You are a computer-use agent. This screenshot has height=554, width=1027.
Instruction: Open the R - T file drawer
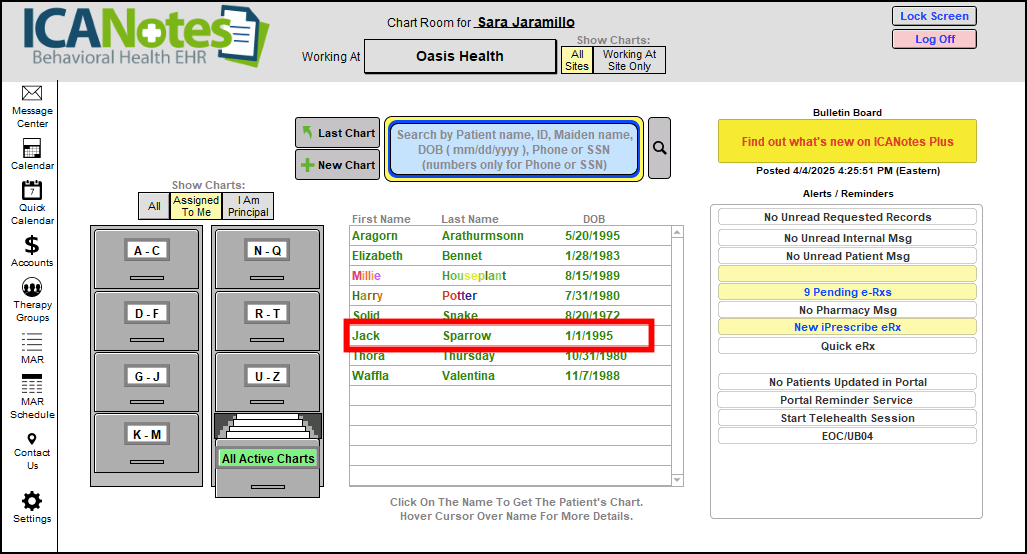(x=267, y=313)
